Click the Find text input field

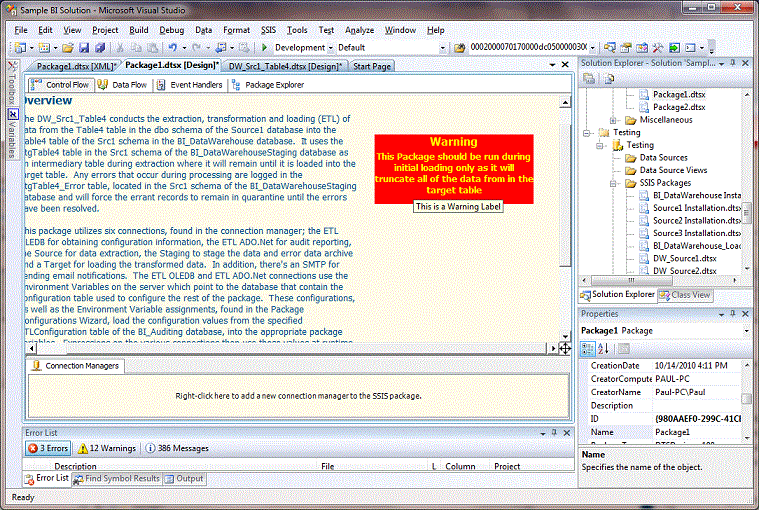pyautogui.click(x=528, y=47)
